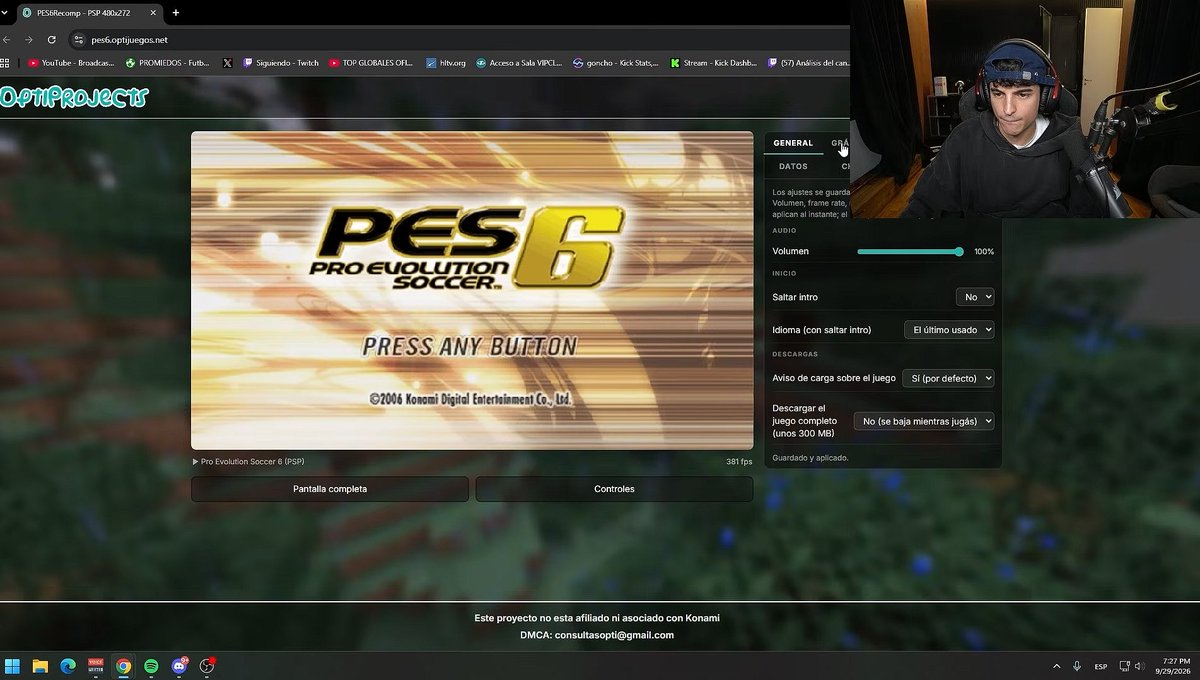This screenshot has height=680, width=1200.
Task: Open the clock and date panel
Action: pyautogui.click(x=1175, y=666)
